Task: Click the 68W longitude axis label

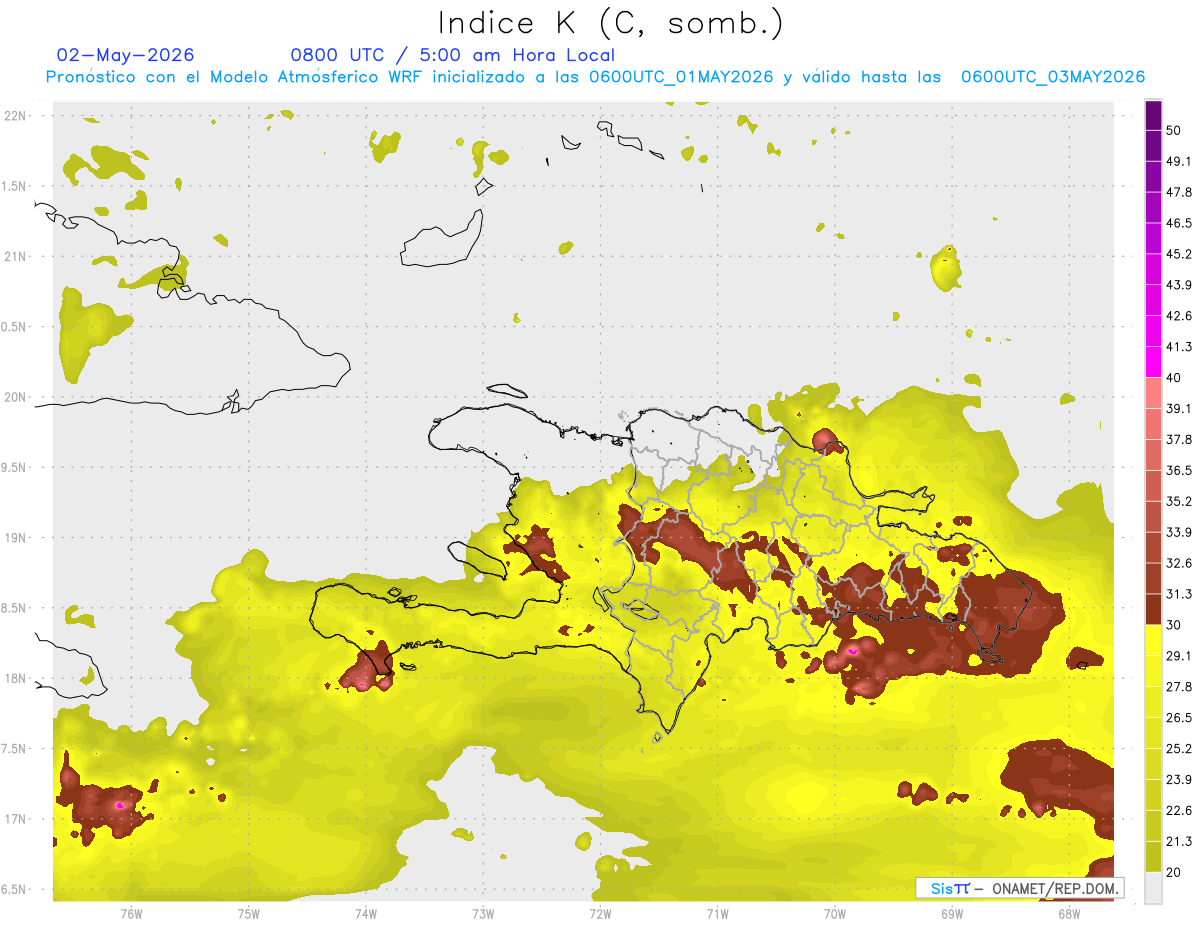Action: (x=1069, y=913)
